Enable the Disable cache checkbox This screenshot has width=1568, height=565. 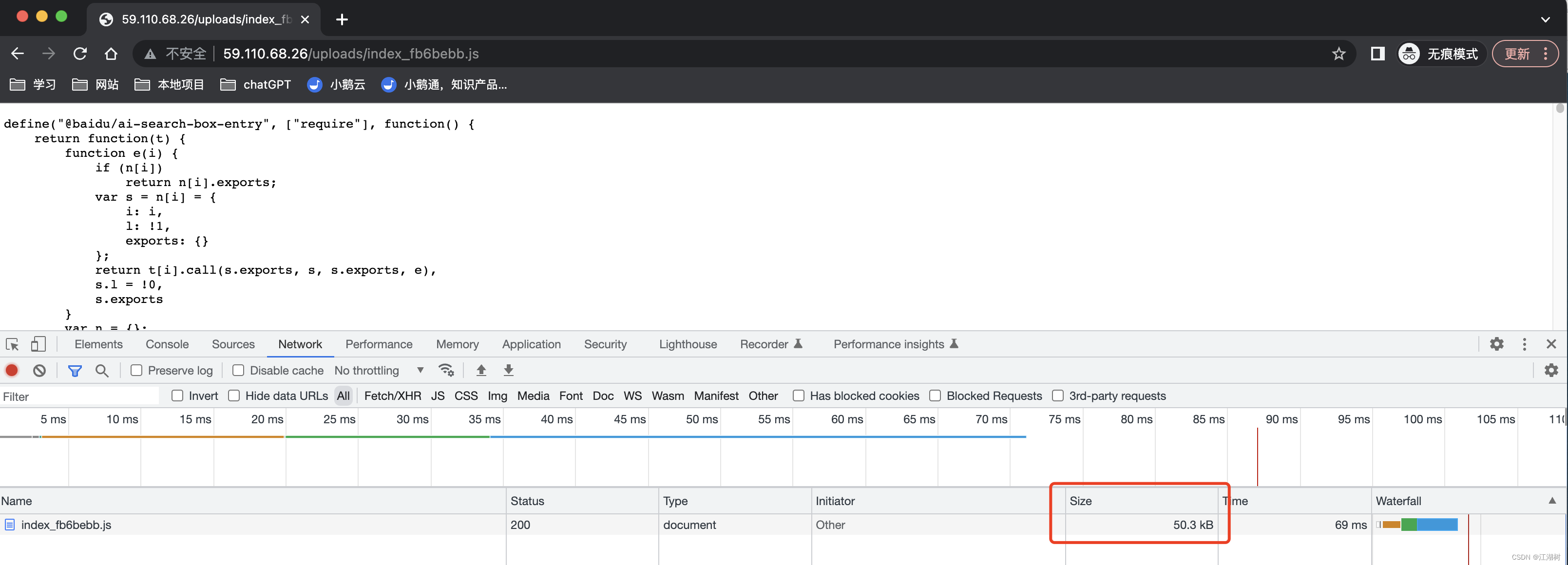point(239,370)
